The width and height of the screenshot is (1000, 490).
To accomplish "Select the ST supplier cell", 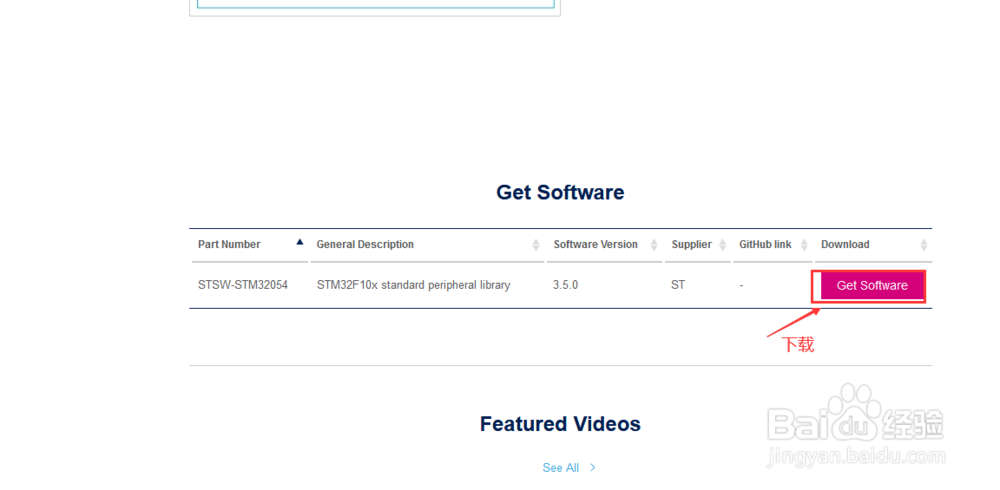I will tap(678, 285).
